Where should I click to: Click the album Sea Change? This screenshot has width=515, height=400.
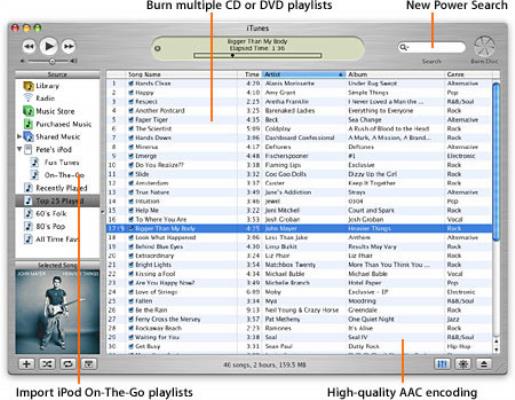365,120
